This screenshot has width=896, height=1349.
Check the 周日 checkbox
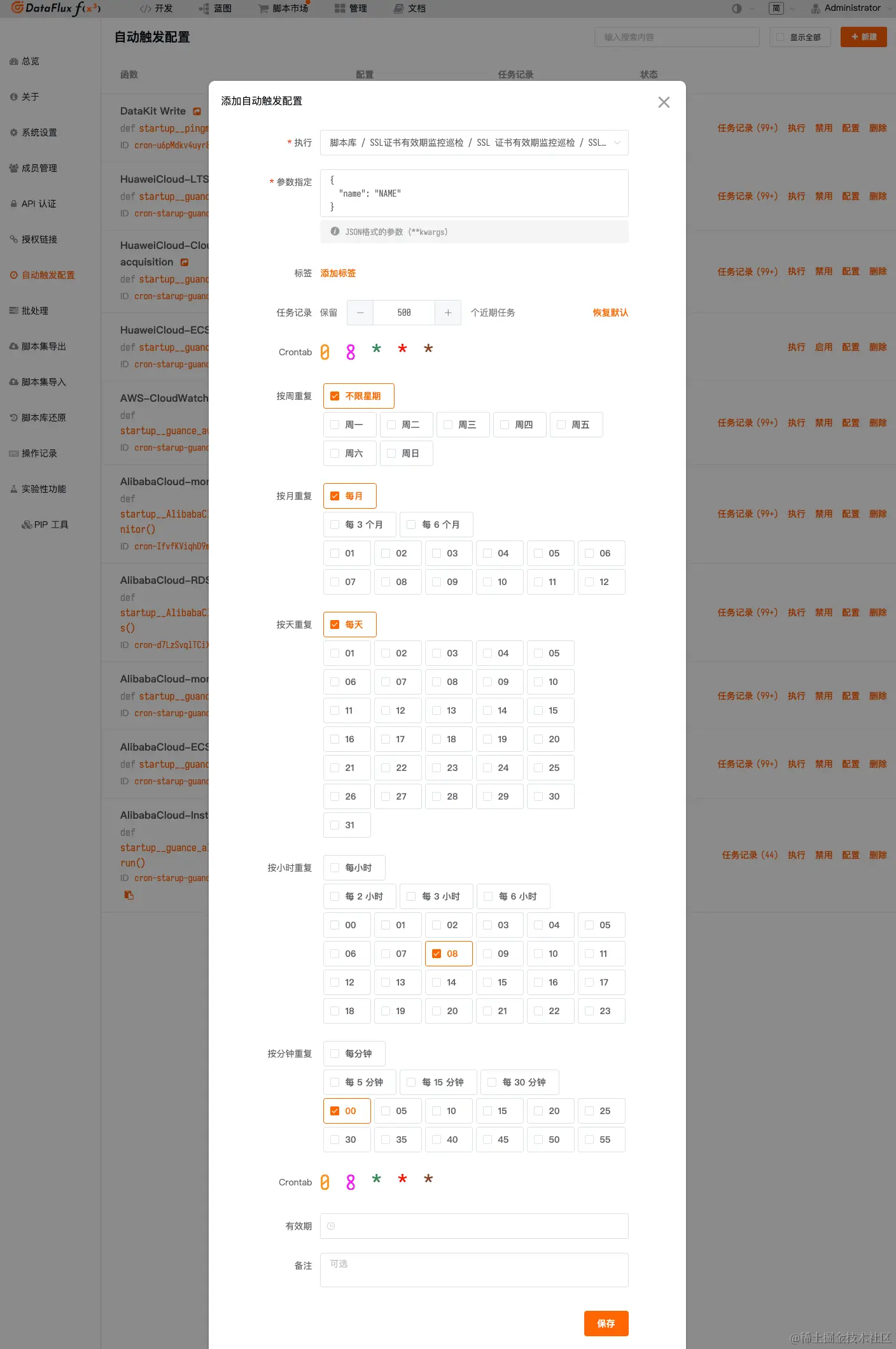(407, 453)
